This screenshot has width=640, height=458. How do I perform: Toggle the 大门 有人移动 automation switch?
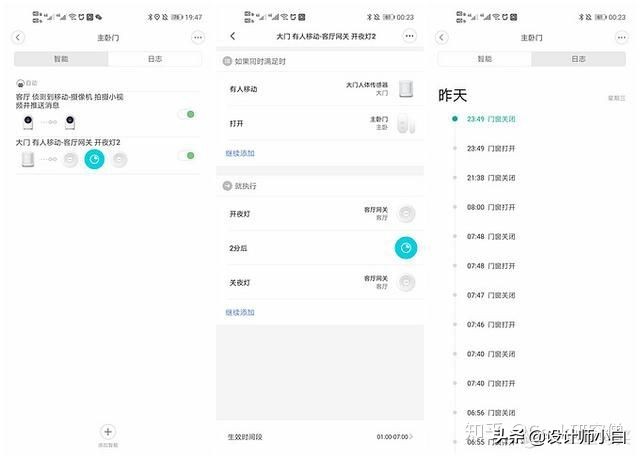click(187, 156)
